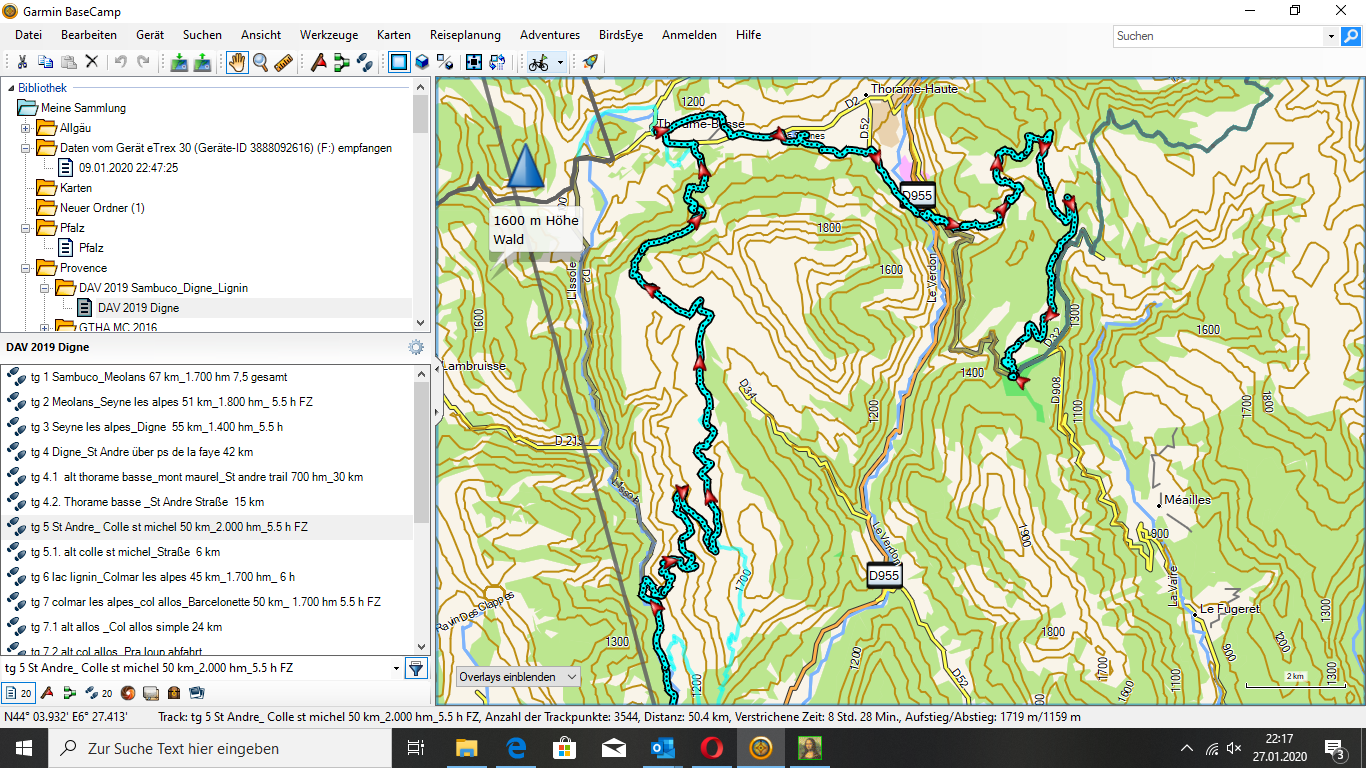Toggle the all-items filter showing 20
Image resolution: width=1366 pixels, height=768 pixels.
coord(18,692)
